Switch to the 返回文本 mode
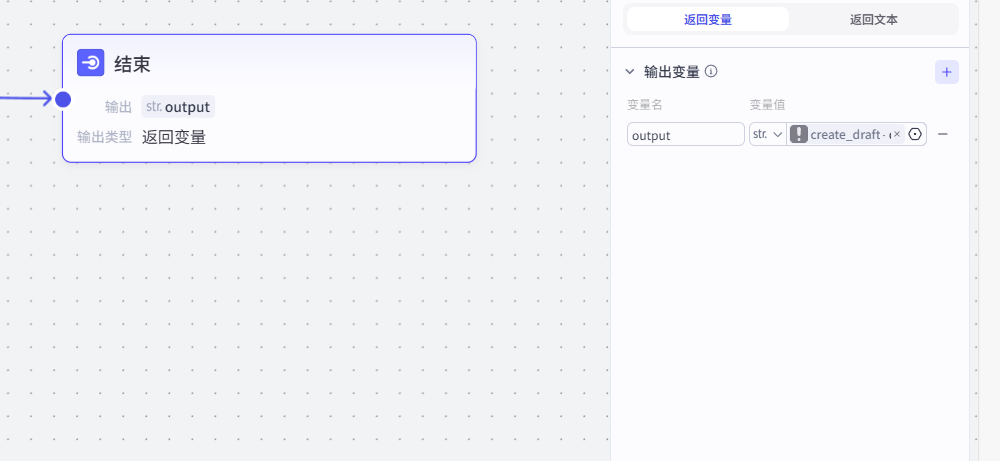Viewport: 1000px width, 461px height. [873, 19]
